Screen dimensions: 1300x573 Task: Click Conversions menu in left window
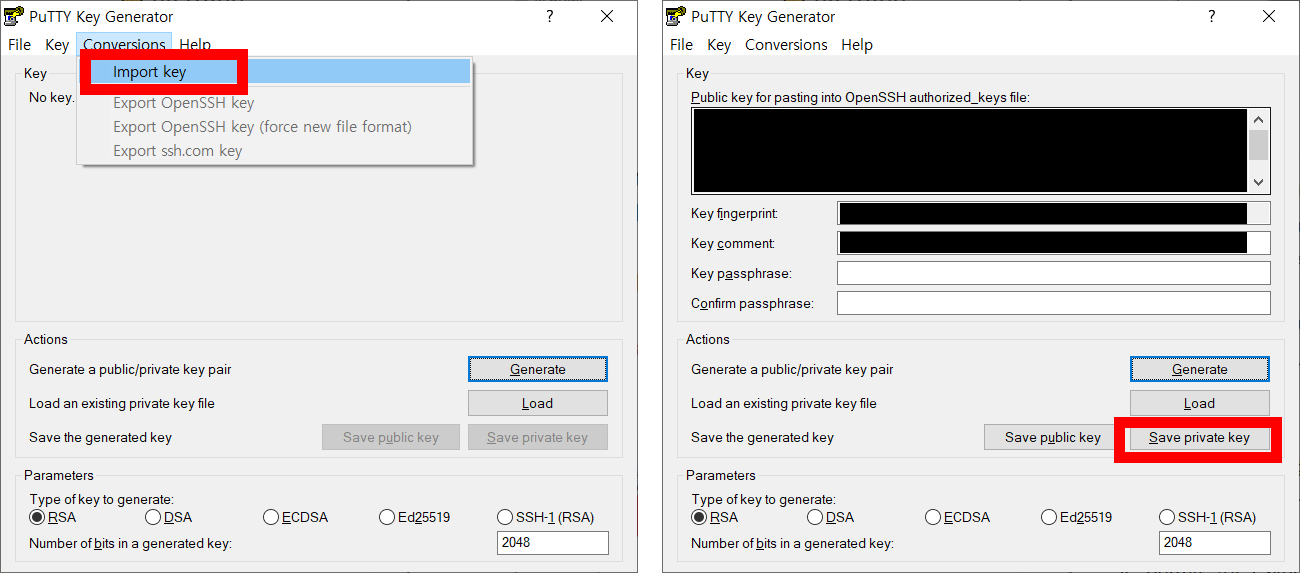pyautogui.click(x=124, y=44)
